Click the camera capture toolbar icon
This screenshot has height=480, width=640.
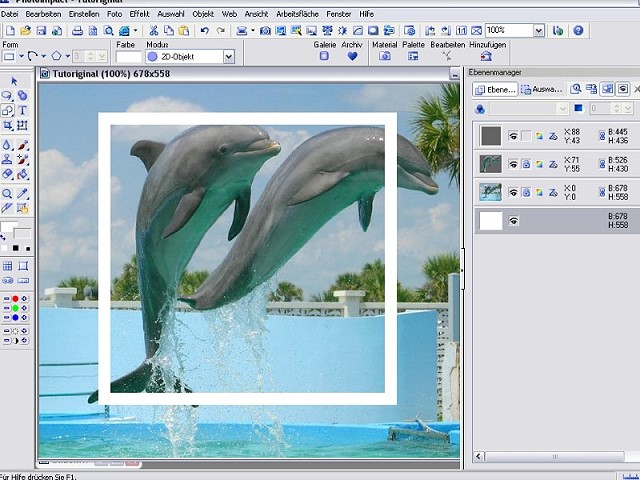click(x=265, y=31)
